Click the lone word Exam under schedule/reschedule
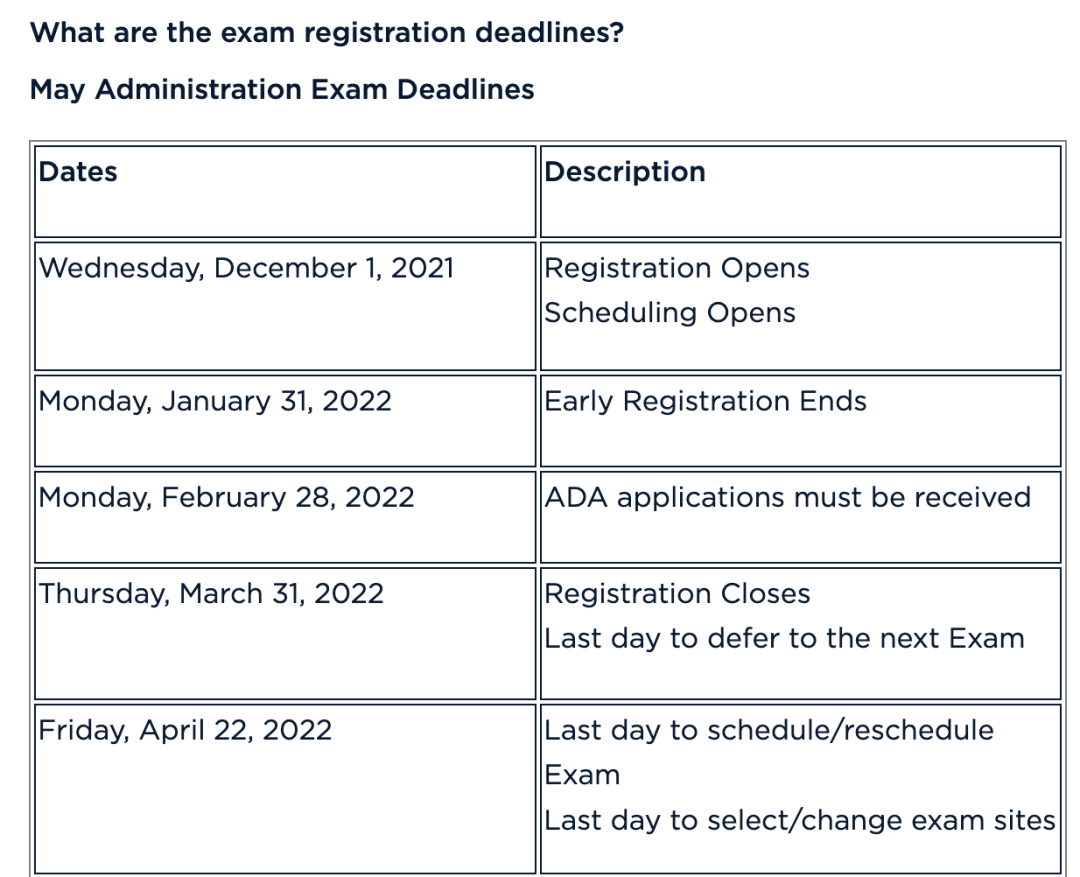 point(582,775)
